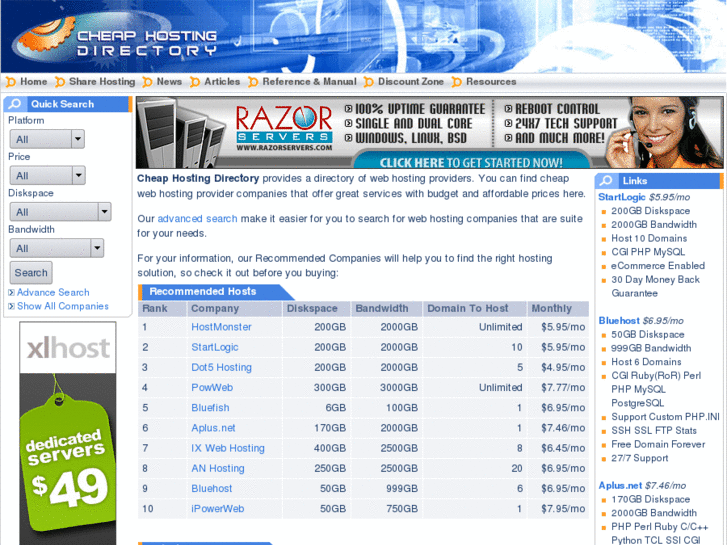Click the Free Domain Forever list item
The image size is (727, 545).
click(x=658, y=444)
